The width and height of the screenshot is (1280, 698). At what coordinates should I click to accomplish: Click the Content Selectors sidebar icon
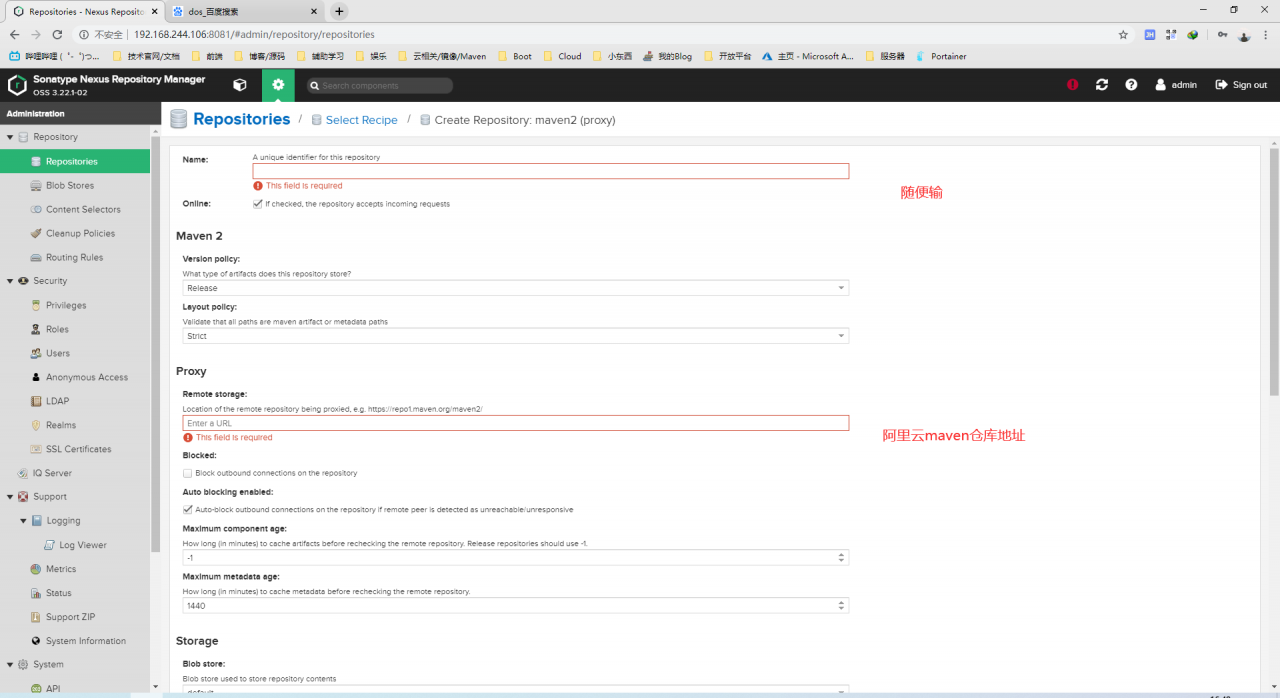36,209
